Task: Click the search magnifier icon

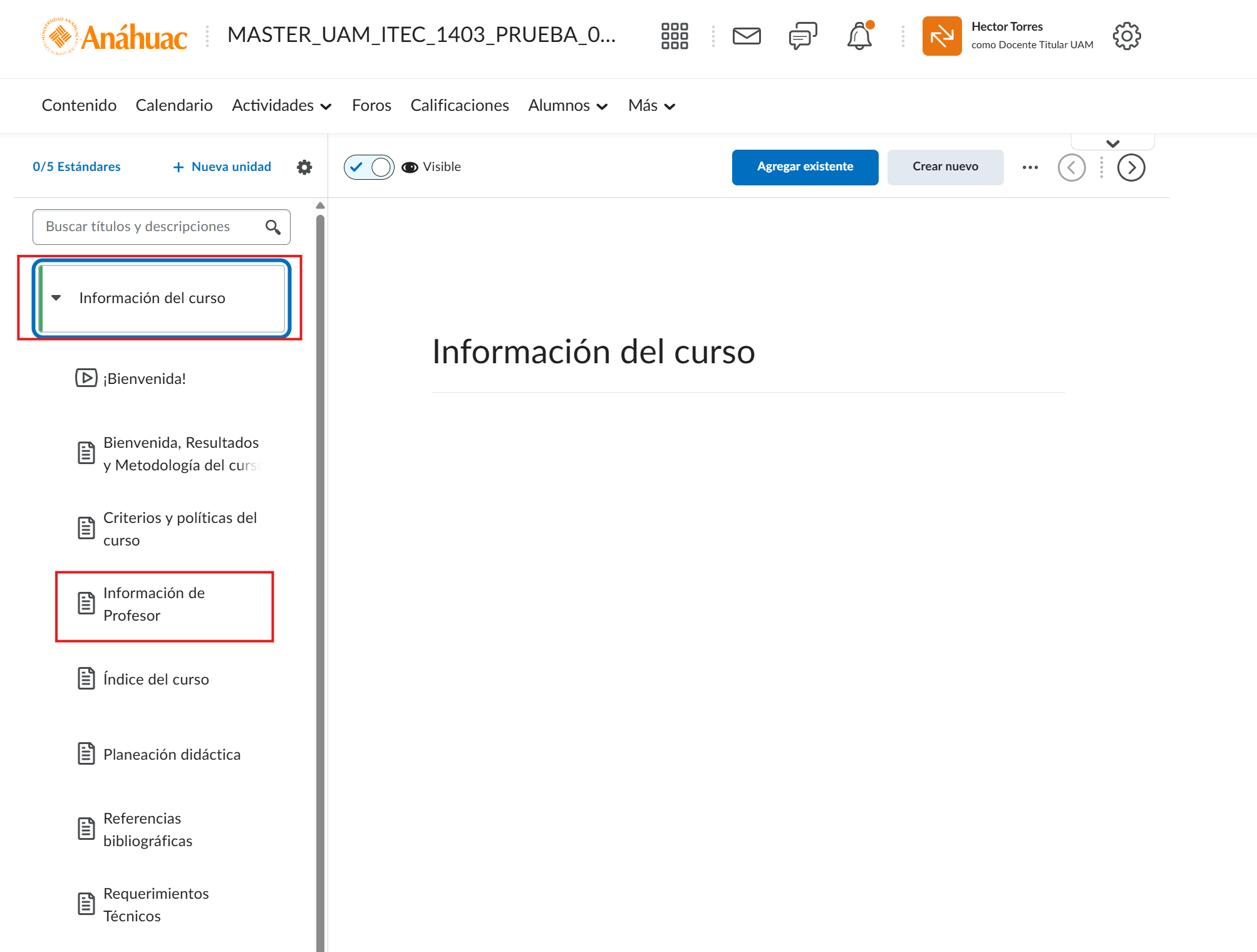Action: 273,227
